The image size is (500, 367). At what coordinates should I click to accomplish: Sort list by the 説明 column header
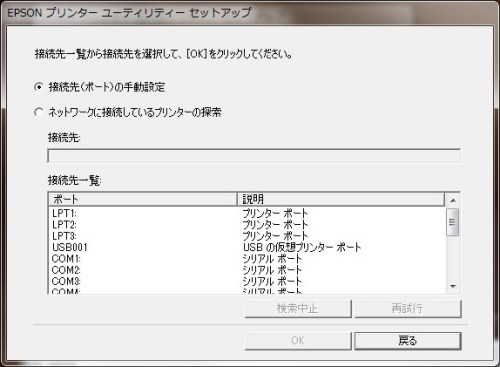(341, 199)
